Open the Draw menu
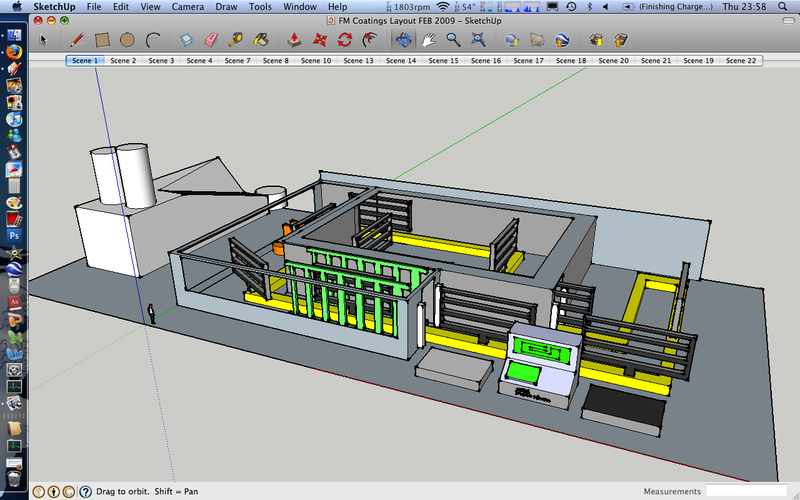The width and height of the screenshot is (800, 500). tap(226, 6)
